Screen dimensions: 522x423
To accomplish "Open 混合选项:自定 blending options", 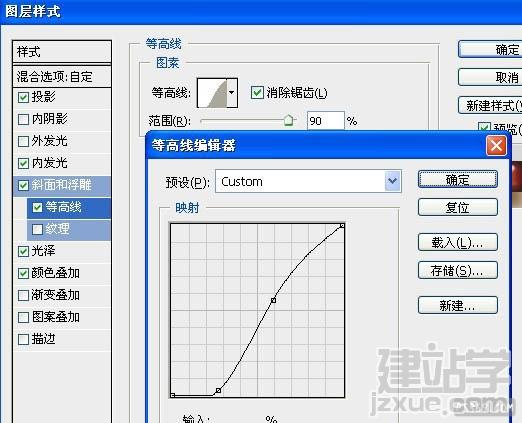I will [62, 77].
